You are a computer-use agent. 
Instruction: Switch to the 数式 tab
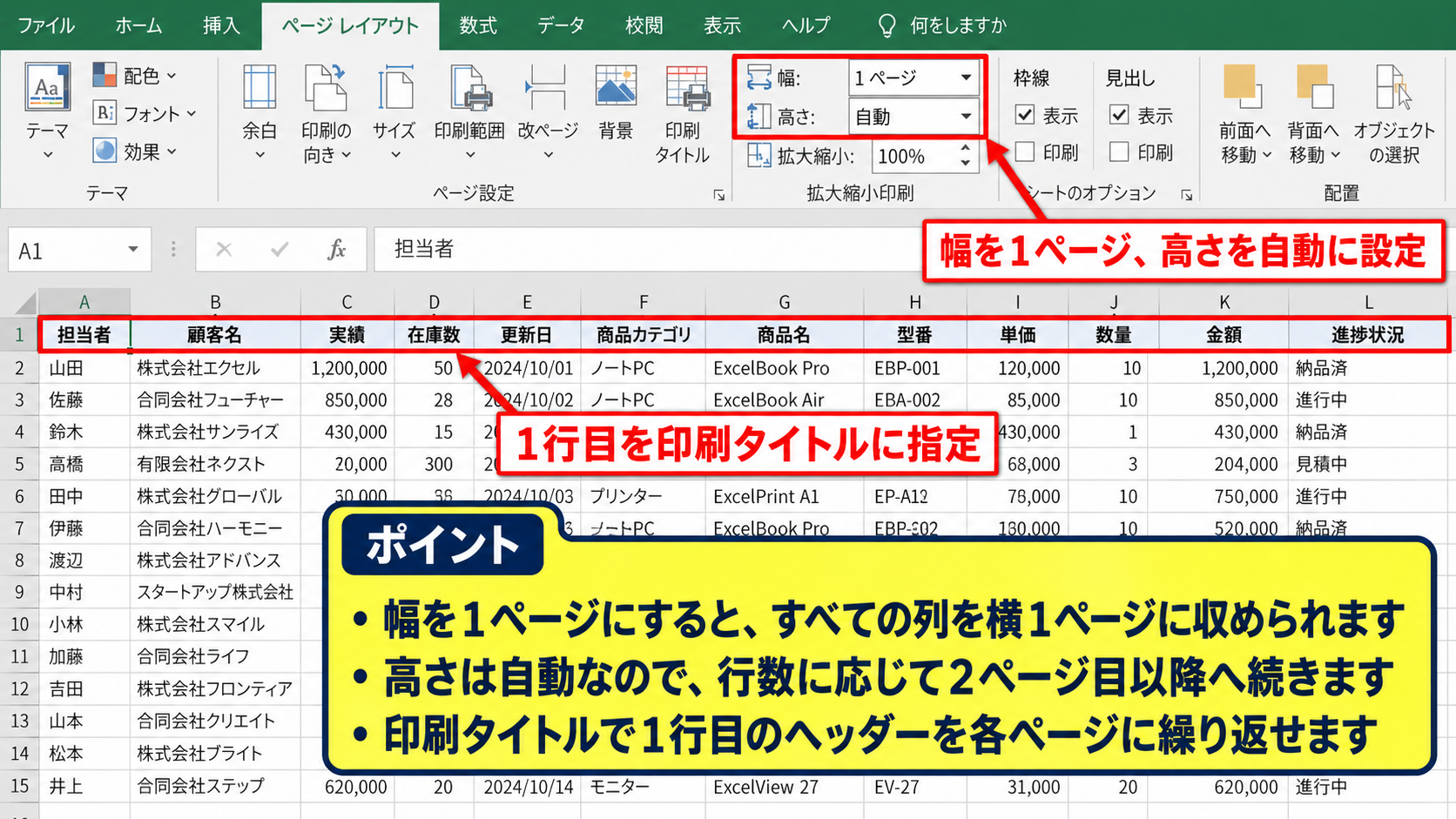click(478, 25)
